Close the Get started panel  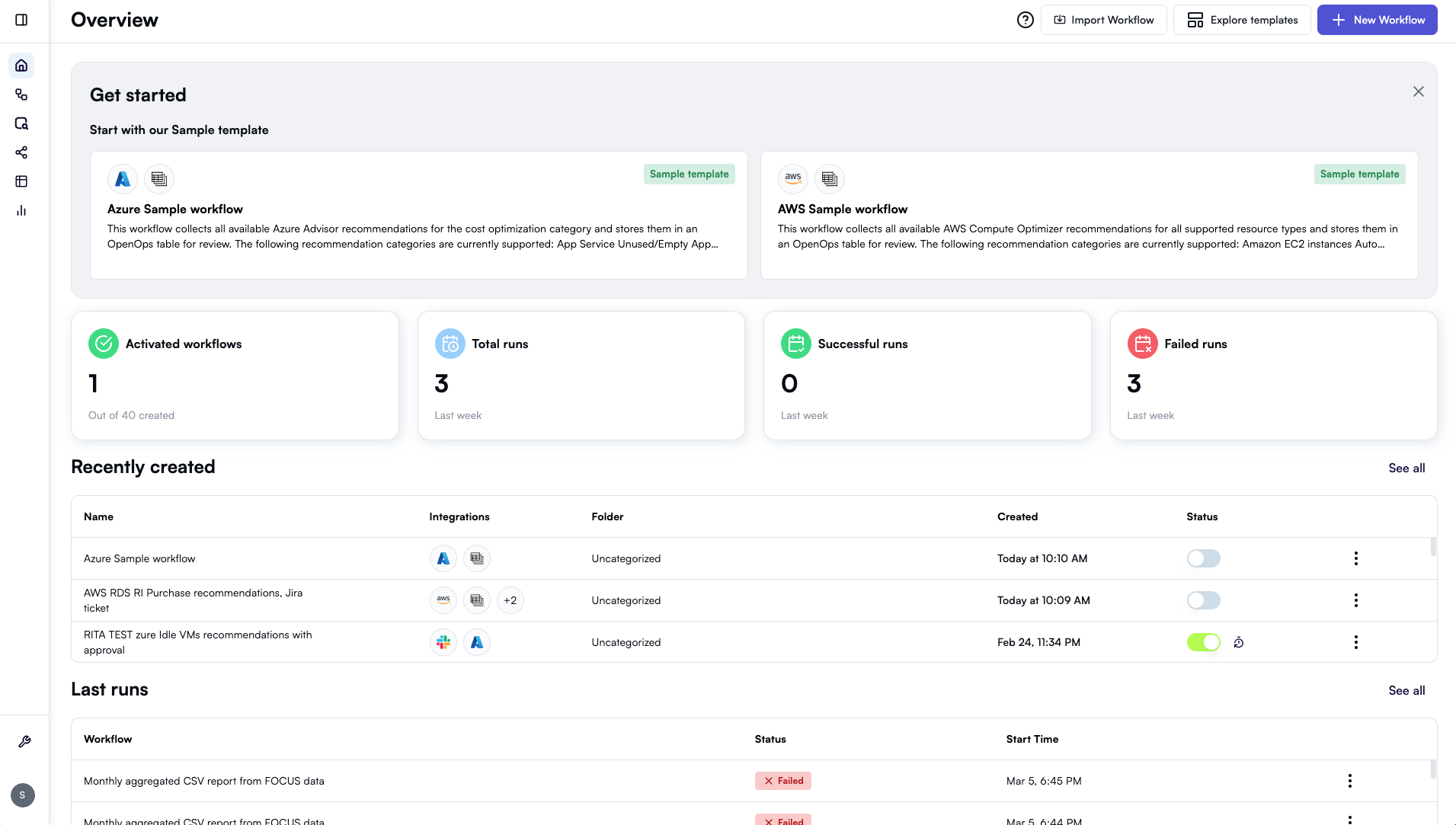[x=1419, y=91]
